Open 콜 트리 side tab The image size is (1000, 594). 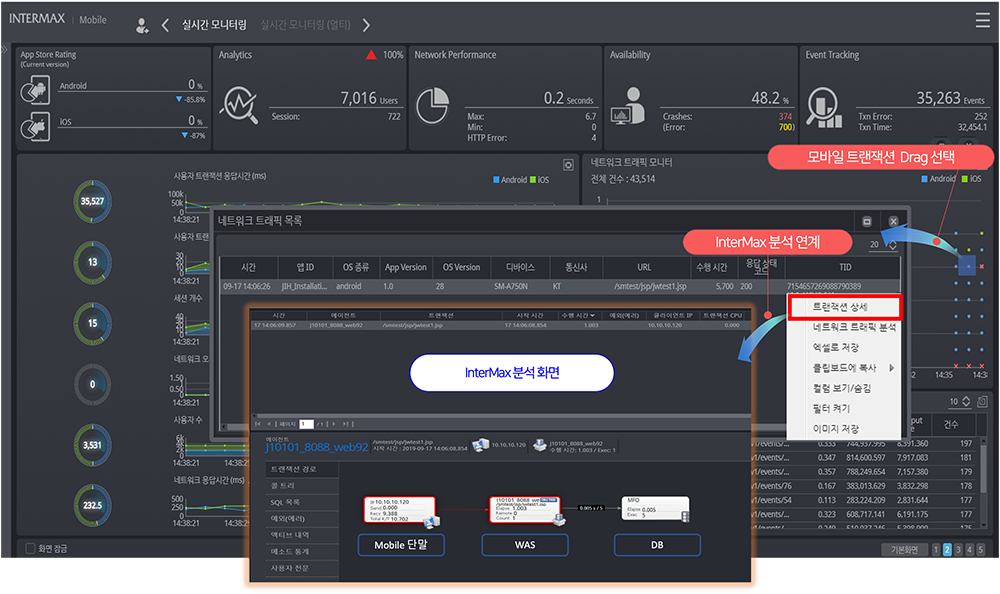coord(302,486)
